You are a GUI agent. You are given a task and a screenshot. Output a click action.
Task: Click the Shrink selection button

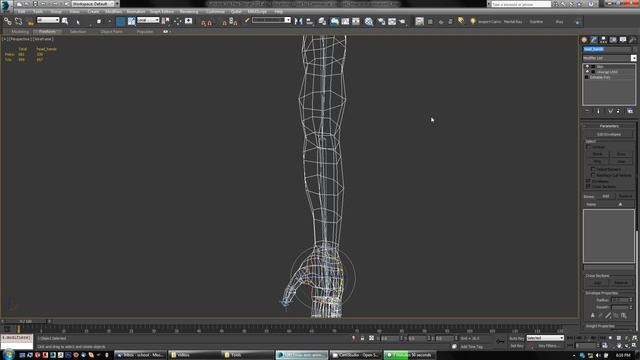(x=598, y=154)
